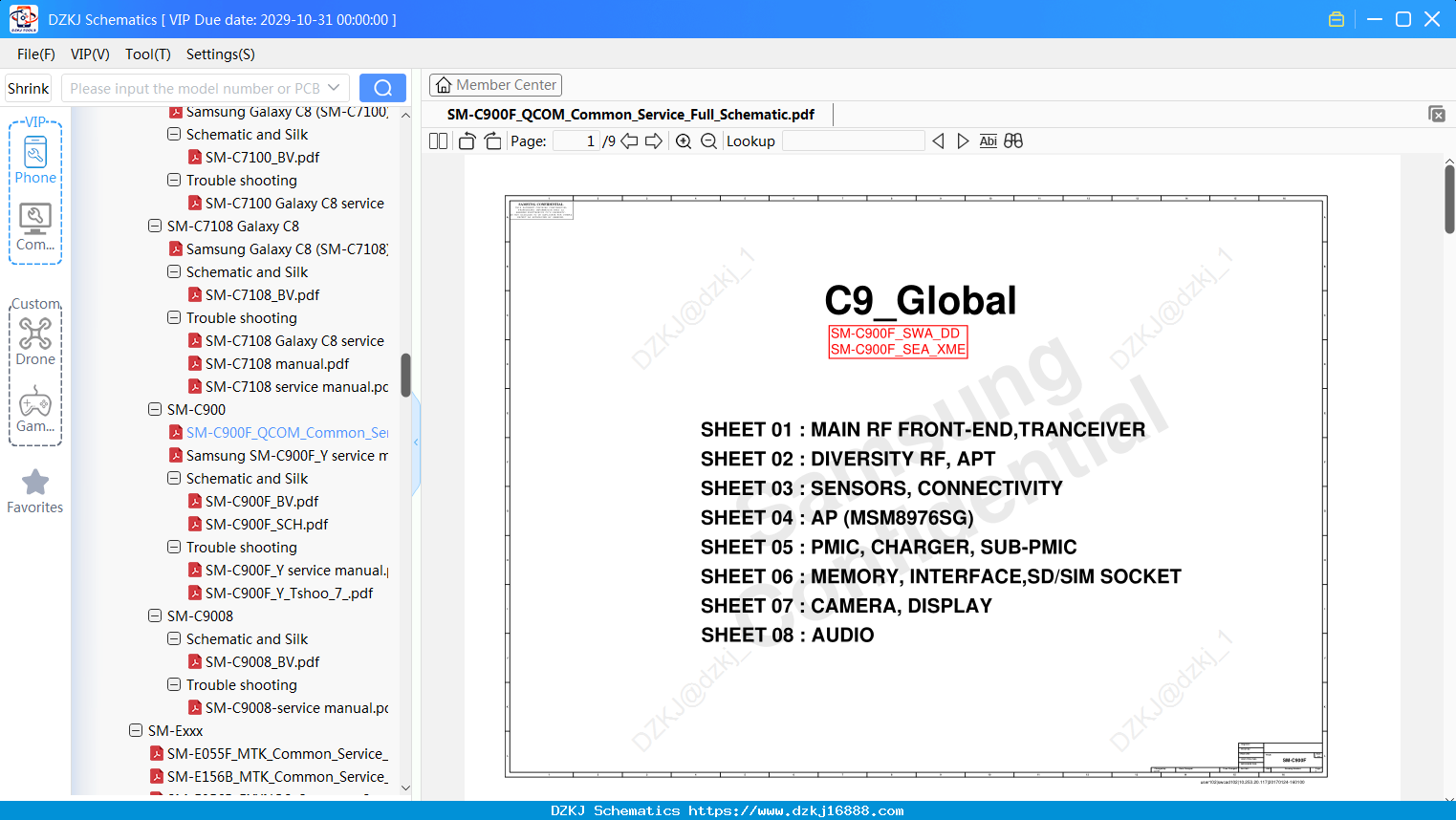Open the VIP(V) menu
This screenshot has width=1456, height=820.
coord(90,54)
